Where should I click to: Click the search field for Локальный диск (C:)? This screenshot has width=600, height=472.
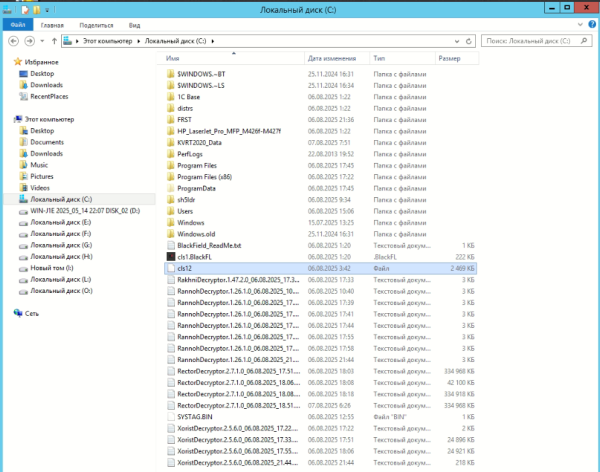(530, 41)
